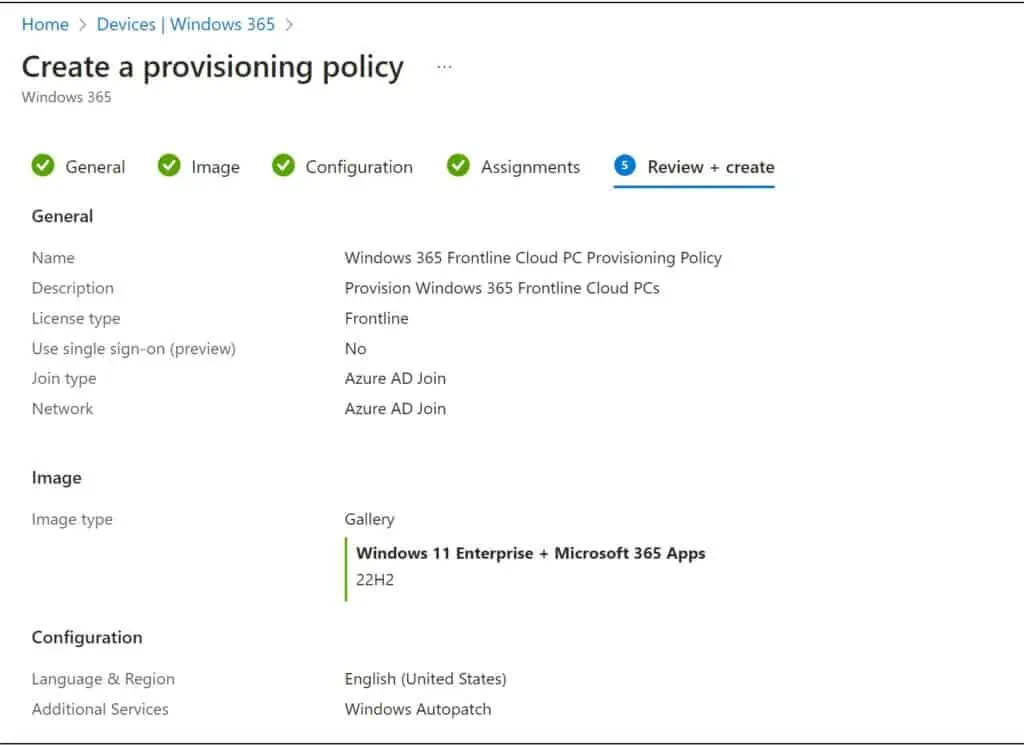Viewport: 1024px width, 745px height.
Task: Open the Devices | Windows 365 breadcrumb
Action: click(x=185, y=24)
